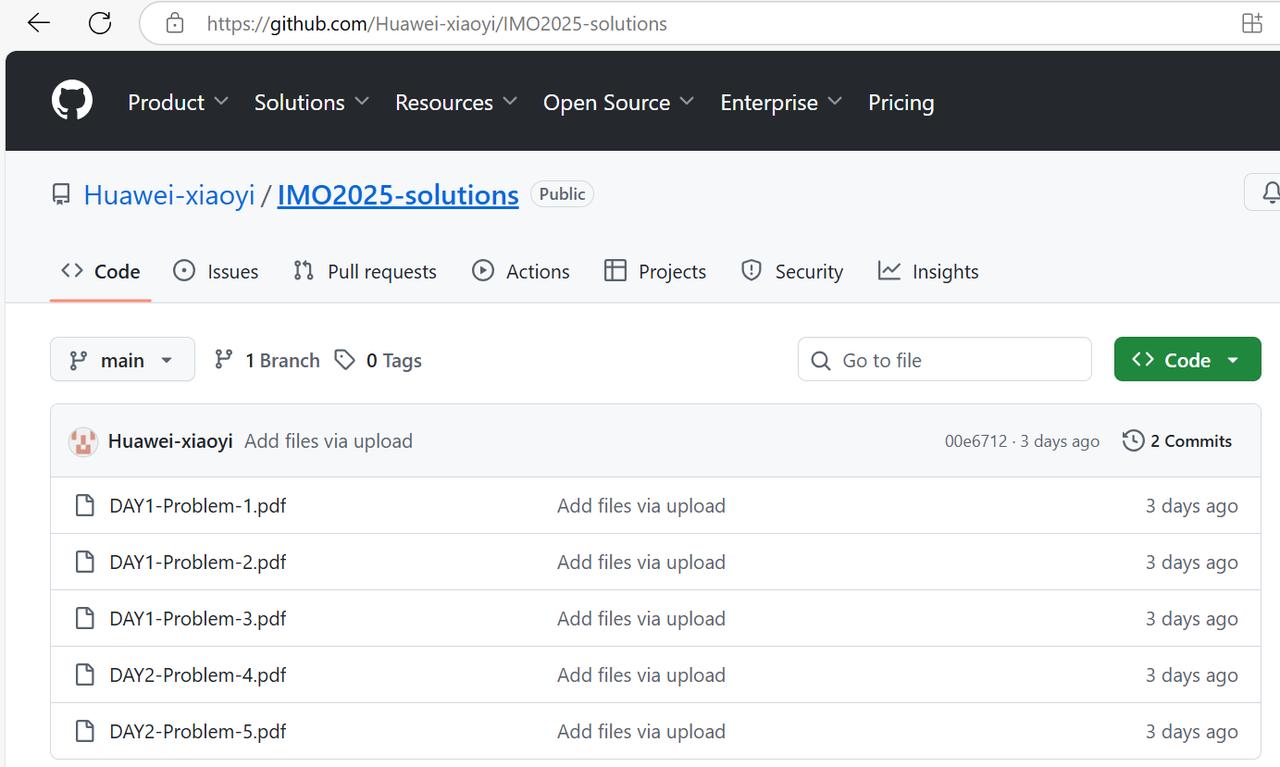Click the repository icon beside Huawei-xiaoyi
Screen dimensions: 1280x767
(x=61, y=194)
